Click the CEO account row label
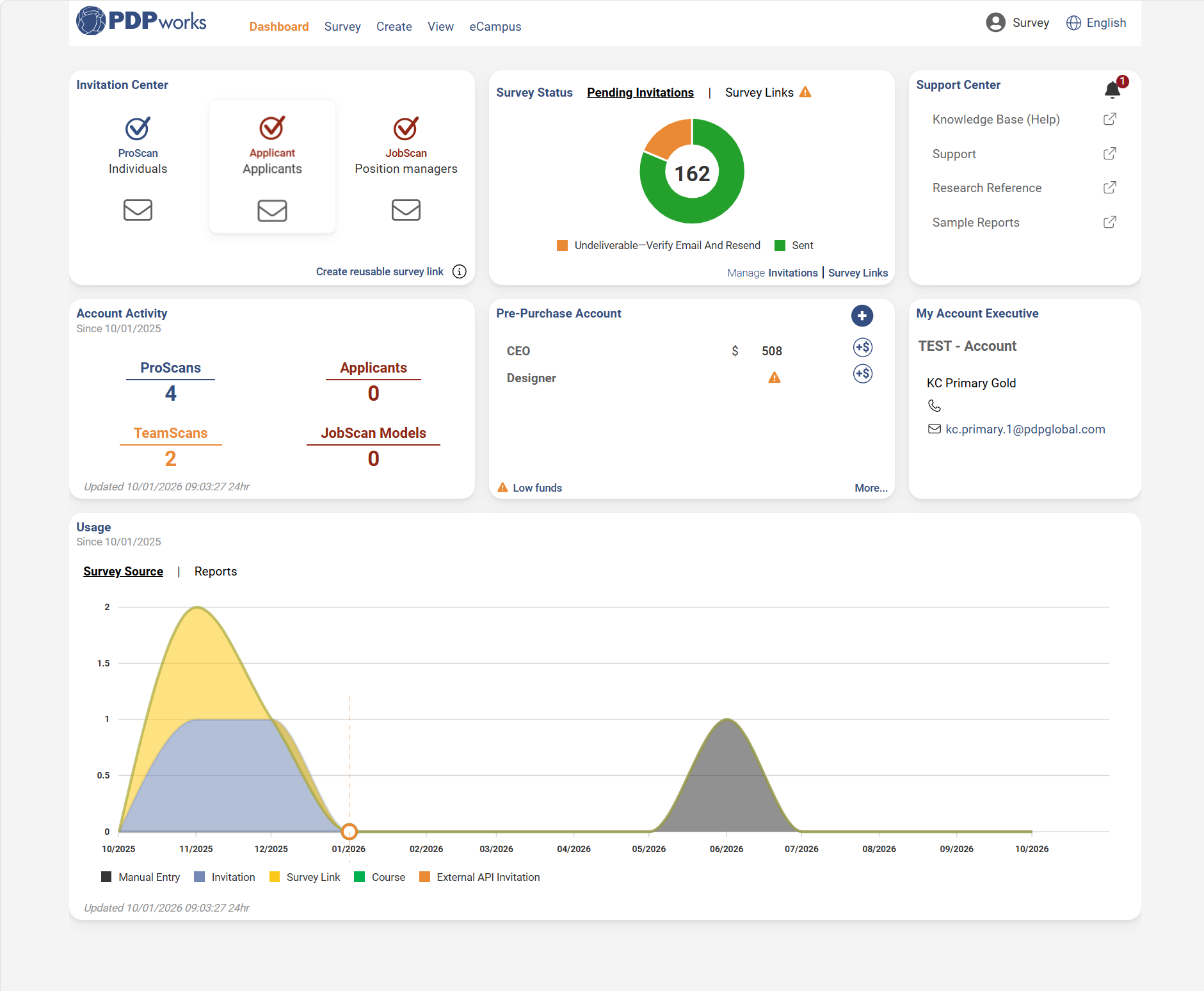1204x991 pixels. click(518, 351)
